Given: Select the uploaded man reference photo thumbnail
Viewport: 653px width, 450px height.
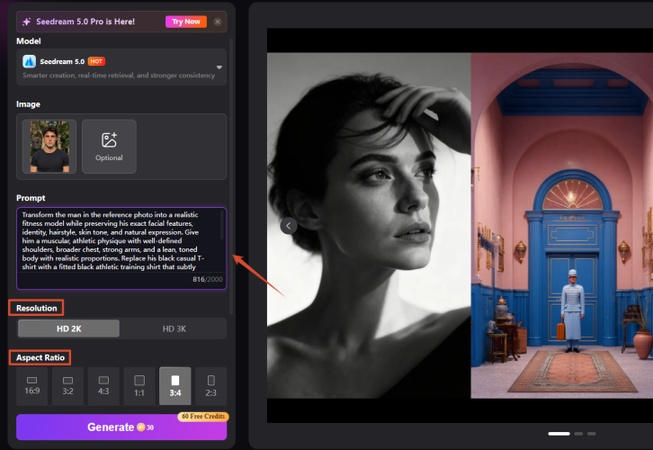Looking at the screenshot, I should pyautogui.click(x=50, y=146).
